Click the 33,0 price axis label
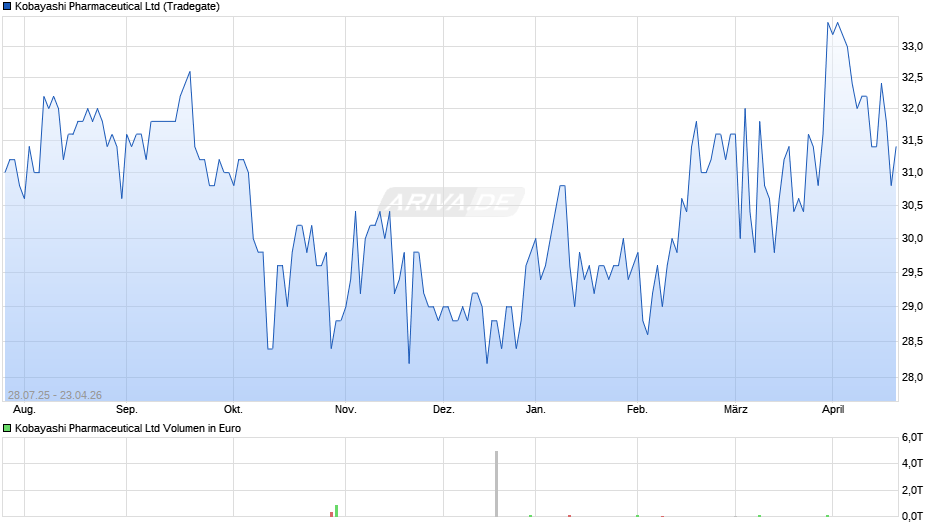Viewport: 940px width, 526px height. click(912, 46)
